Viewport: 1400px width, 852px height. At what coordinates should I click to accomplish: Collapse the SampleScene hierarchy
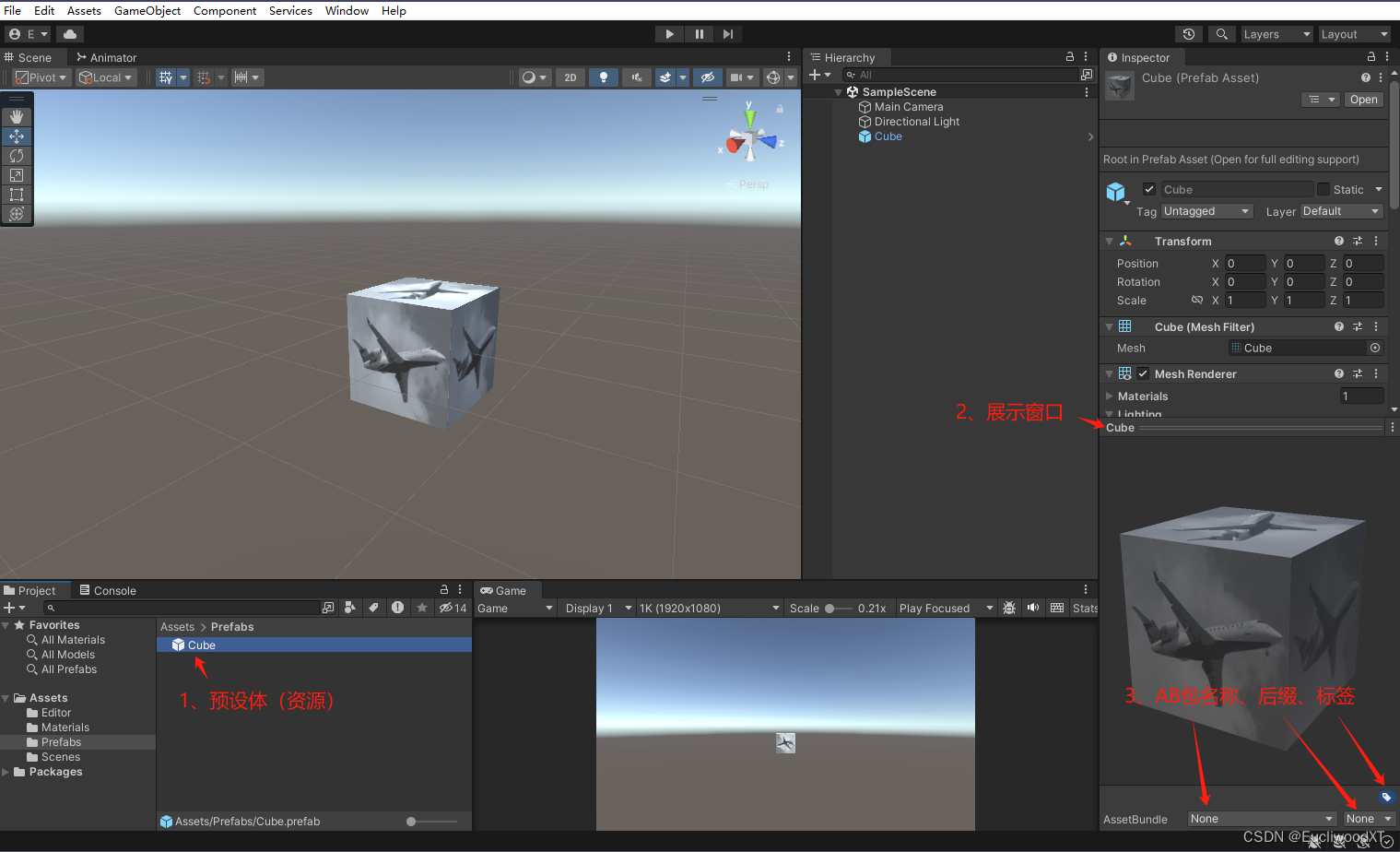838,91
